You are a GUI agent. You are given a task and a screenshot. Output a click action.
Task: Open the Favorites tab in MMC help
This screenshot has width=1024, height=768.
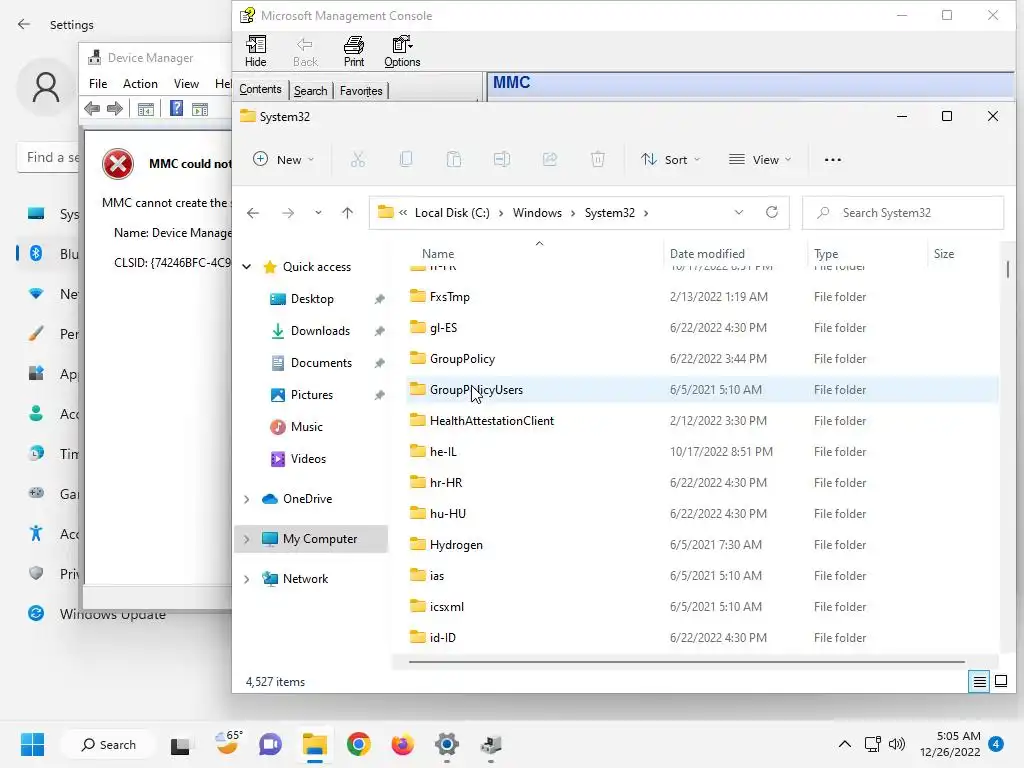pos(361,91)
